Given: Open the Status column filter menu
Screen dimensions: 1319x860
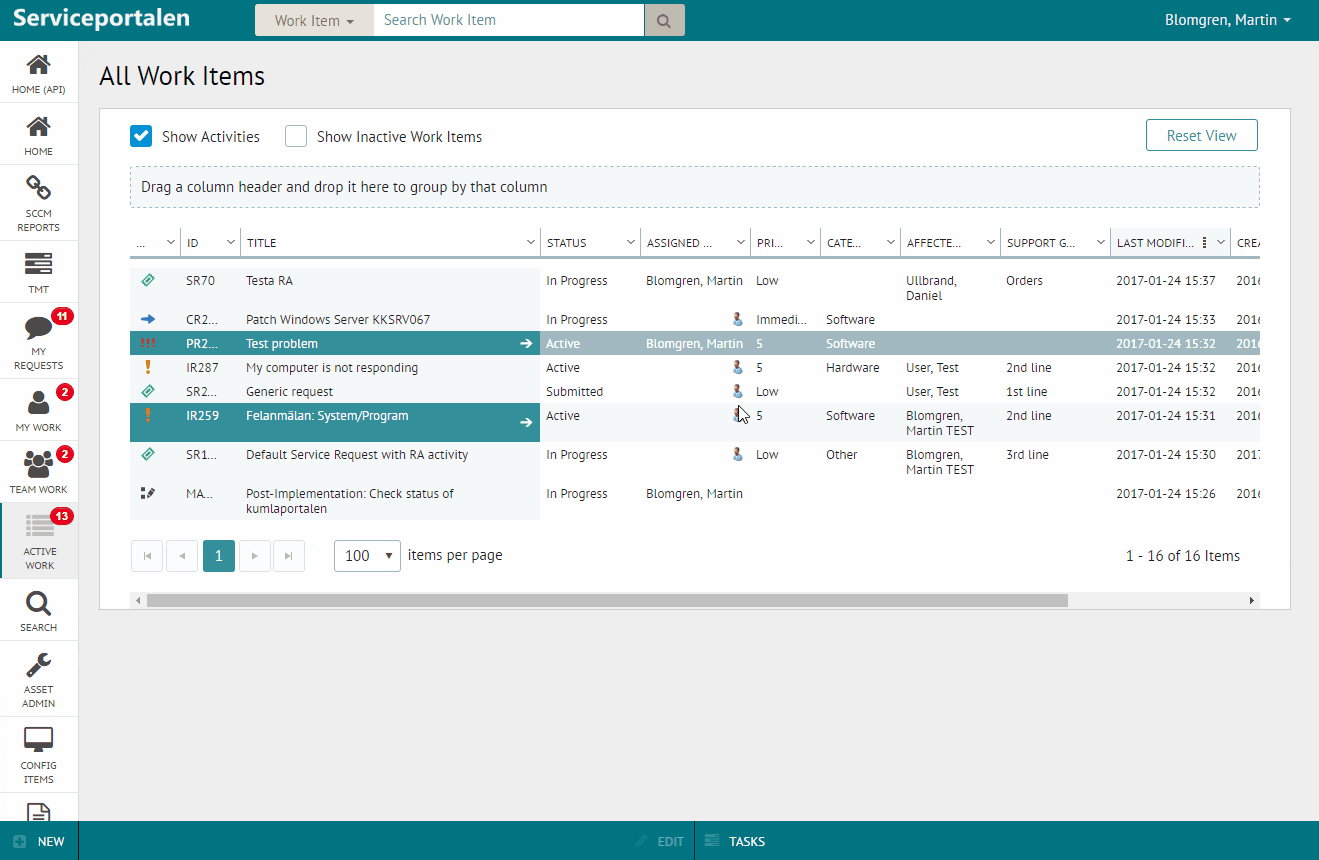Looking at the screenshot, I should click(x=630, y=242).
